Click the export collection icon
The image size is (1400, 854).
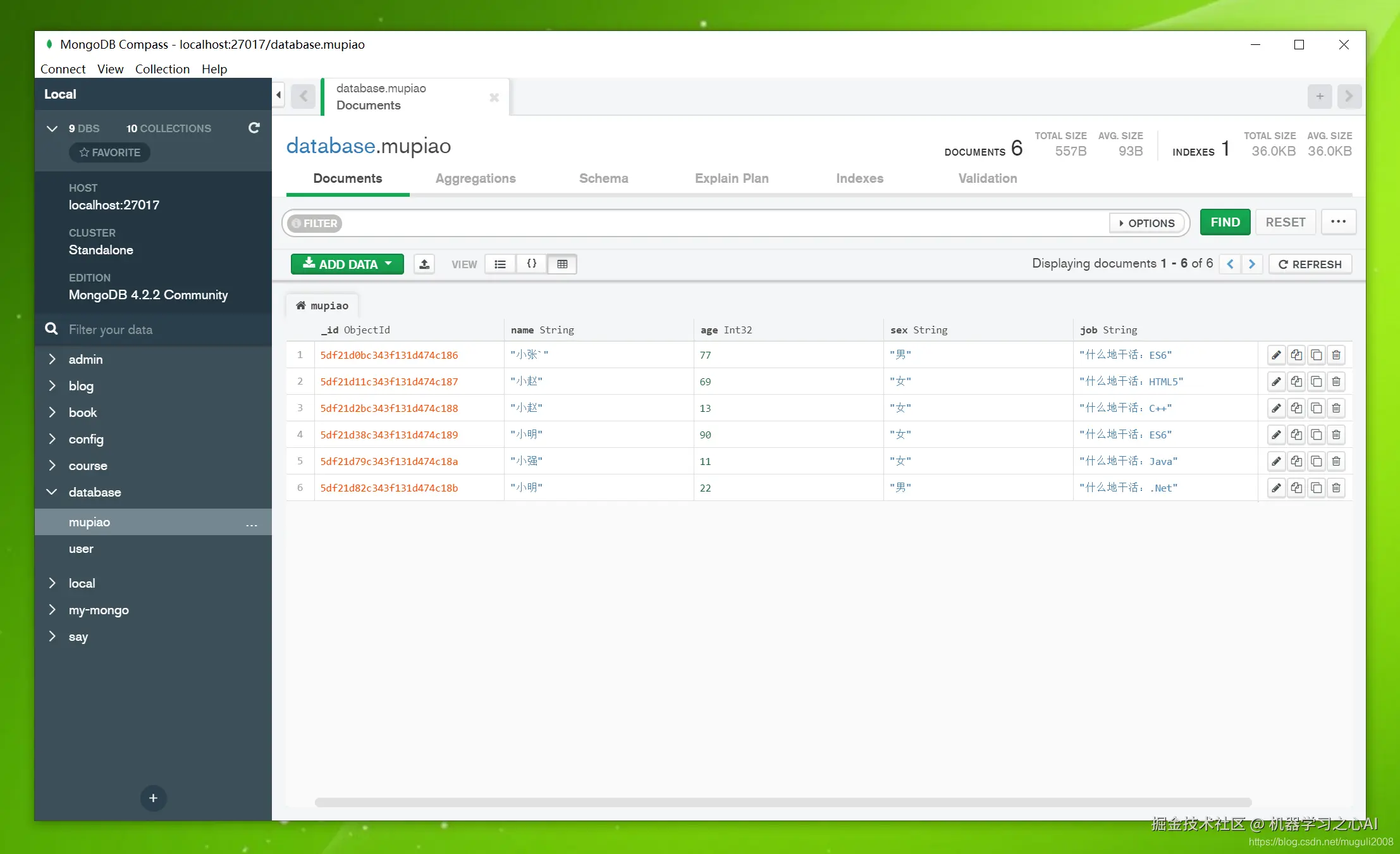click(x=424, y=264)
